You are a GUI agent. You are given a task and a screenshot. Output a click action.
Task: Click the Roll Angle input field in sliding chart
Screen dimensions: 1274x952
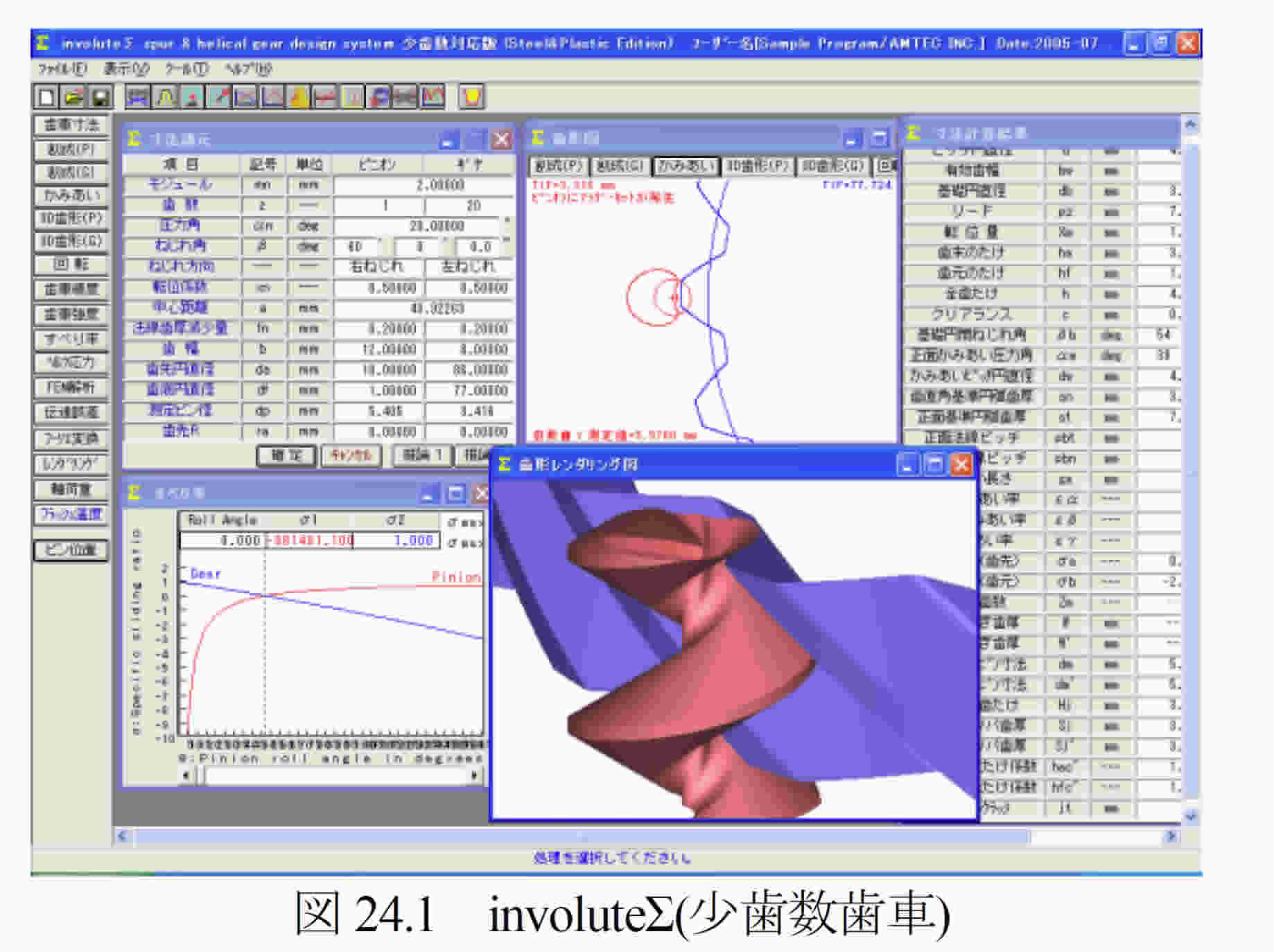[222, 540]
